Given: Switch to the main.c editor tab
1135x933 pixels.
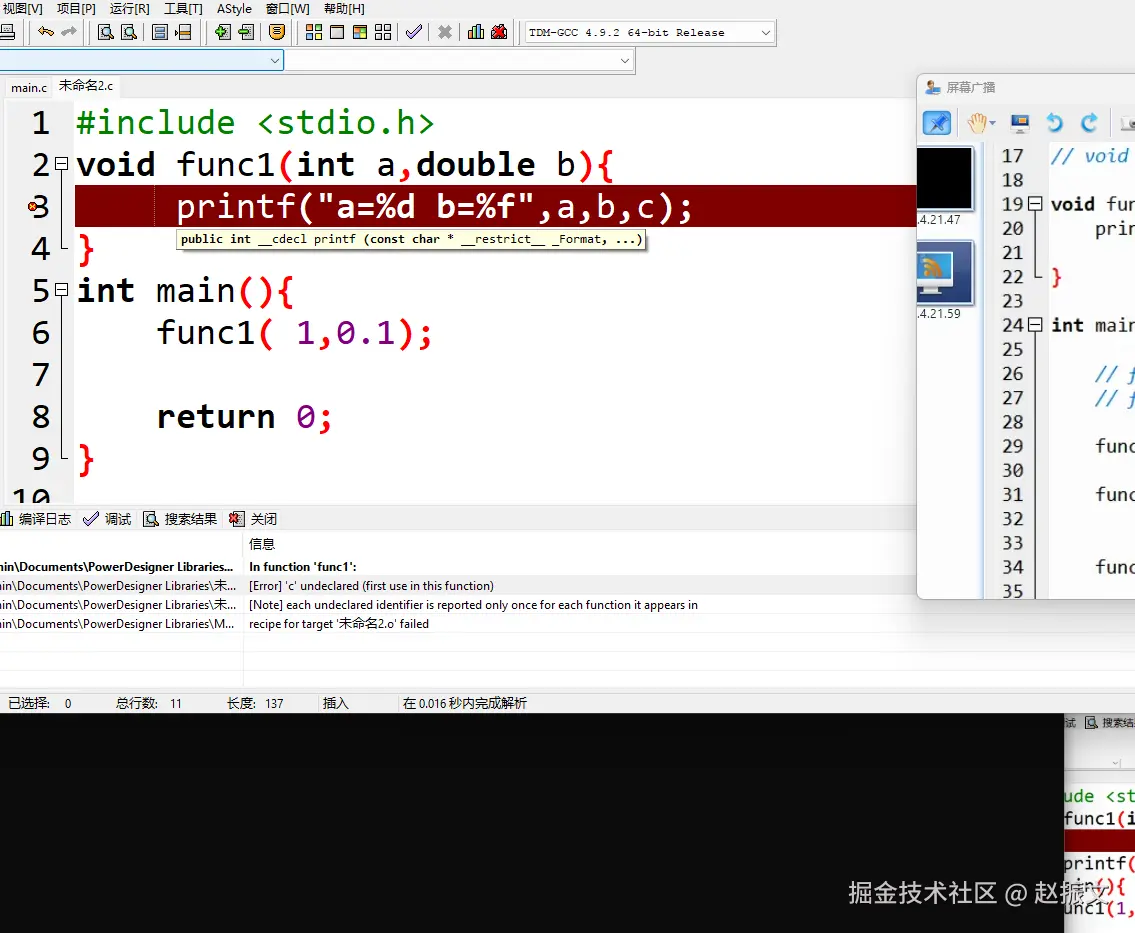Looking at the screenshot, I should 29,88.
